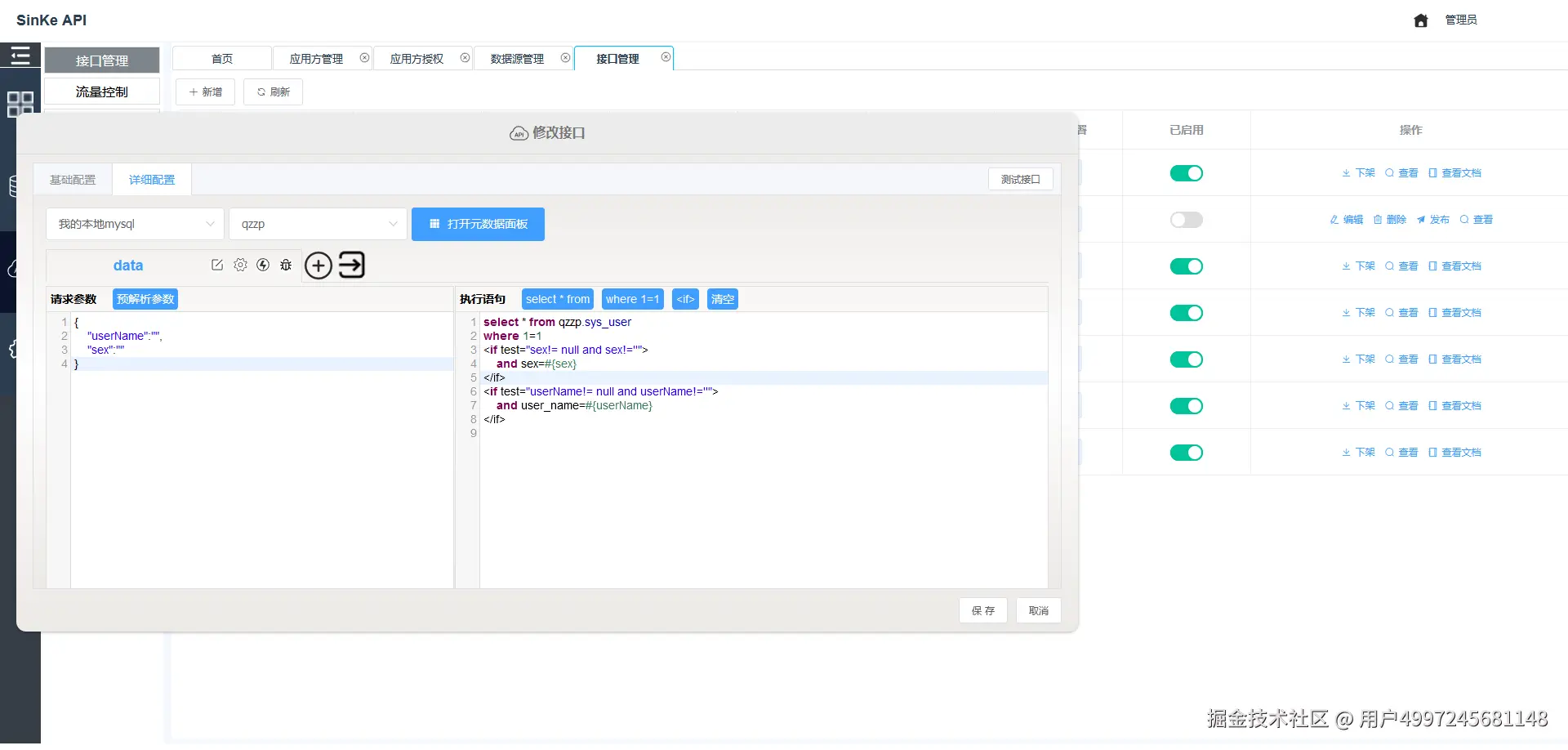Switch to the 首页 tab

pos(222,59)
